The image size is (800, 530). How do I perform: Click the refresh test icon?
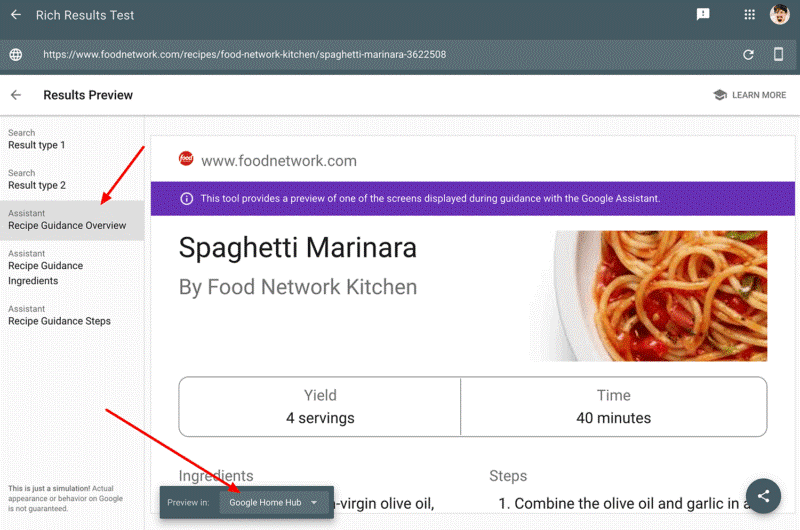748,55
